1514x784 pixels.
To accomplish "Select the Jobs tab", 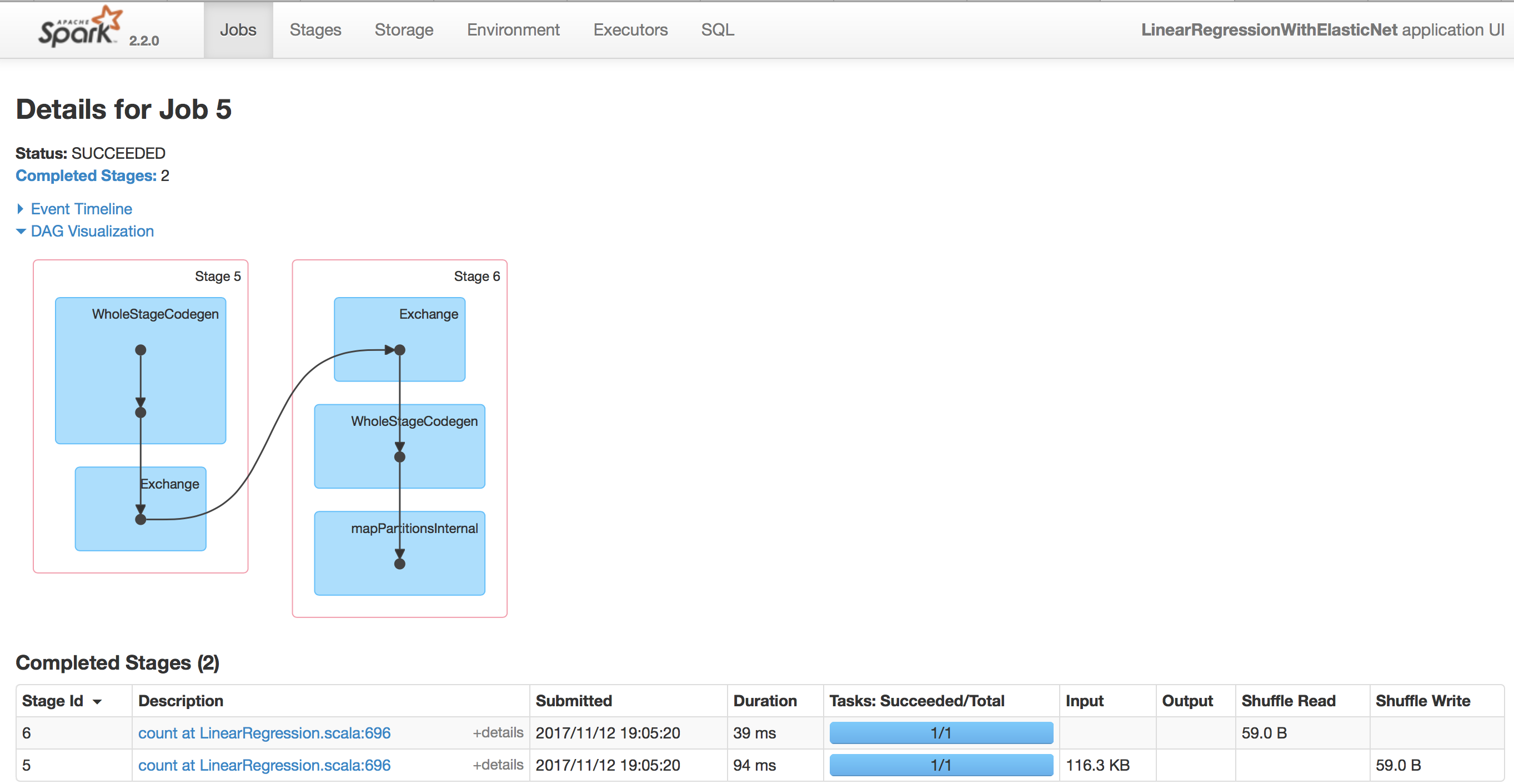I will click(x=238, y=30).
